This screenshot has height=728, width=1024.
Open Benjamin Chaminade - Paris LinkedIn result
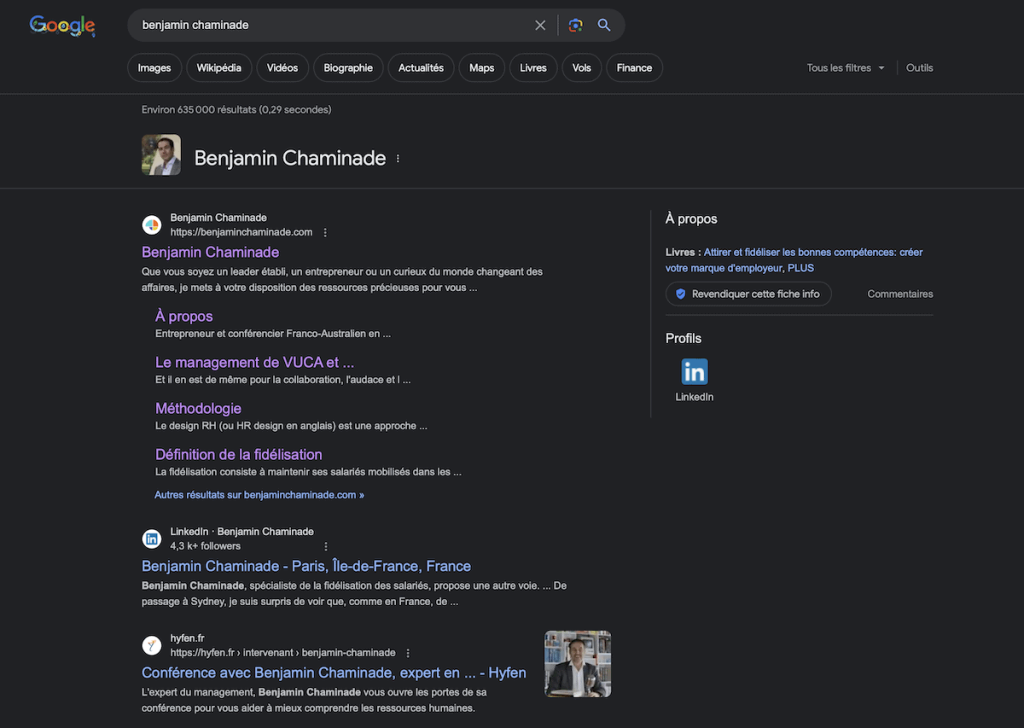tap(306, 566)
